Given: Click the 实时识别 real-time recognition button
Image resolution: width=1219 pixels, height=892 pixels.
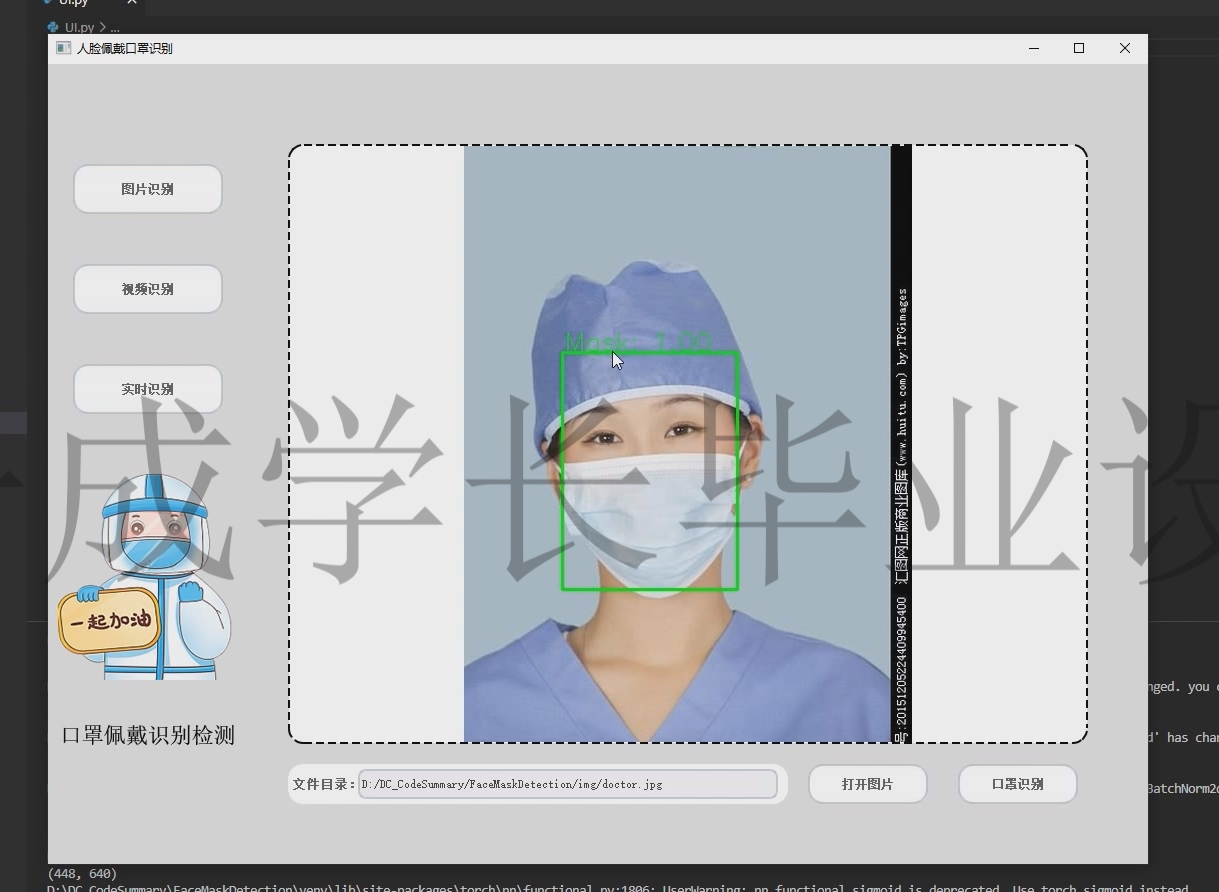Looking at the screenshot, I should point(147,388).
